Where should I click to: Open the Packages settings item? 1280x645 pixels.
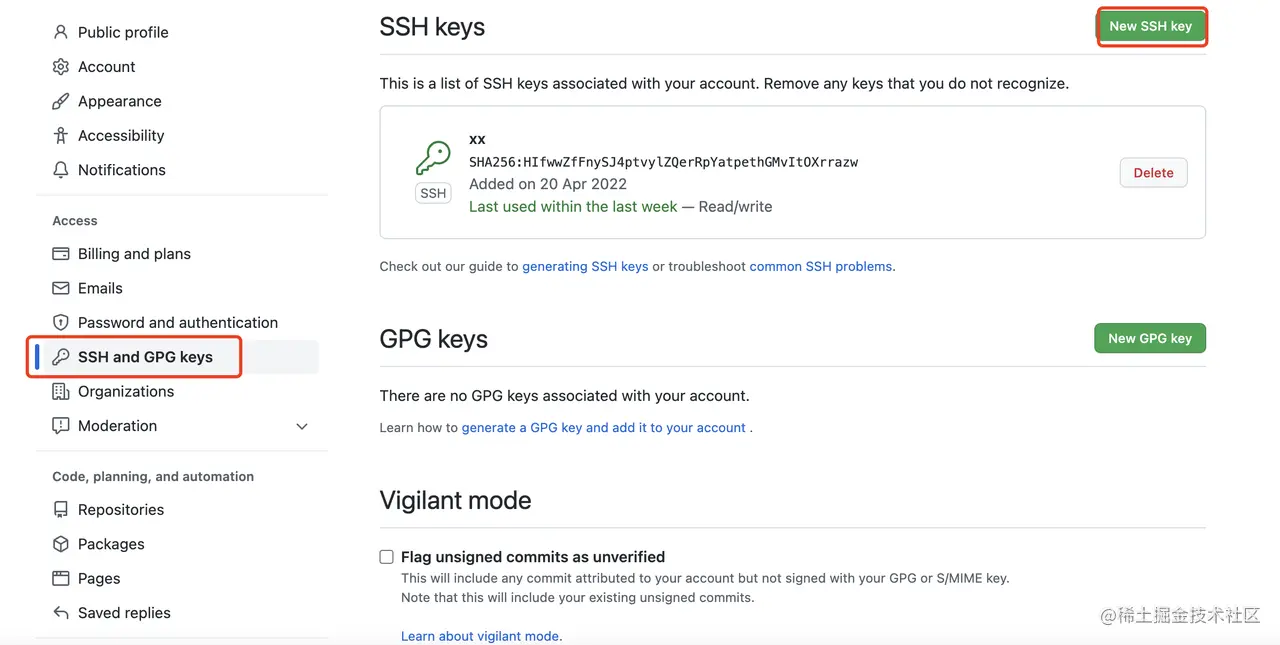point(111,544)
